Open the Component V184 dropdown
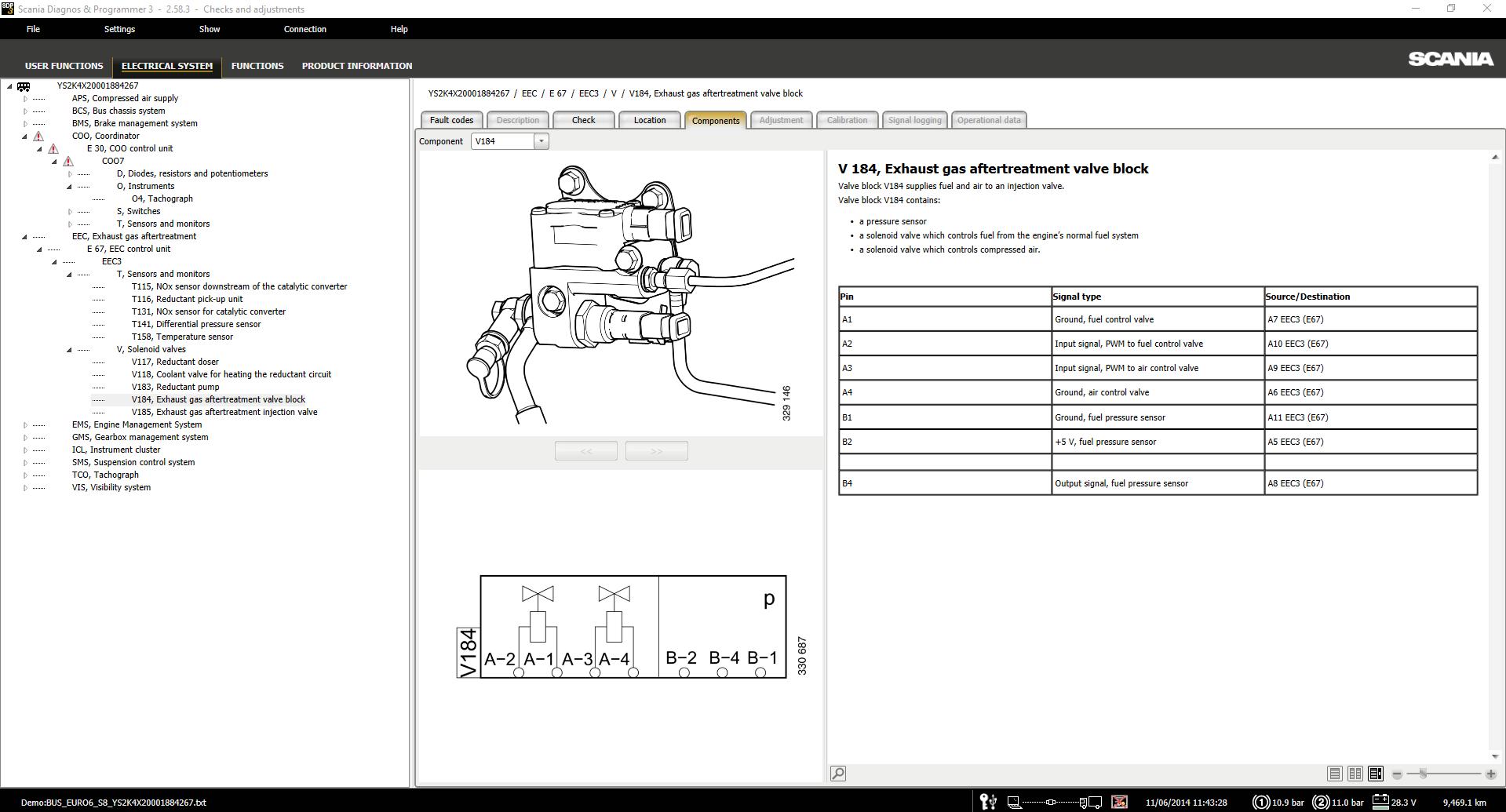 (541, 141)
